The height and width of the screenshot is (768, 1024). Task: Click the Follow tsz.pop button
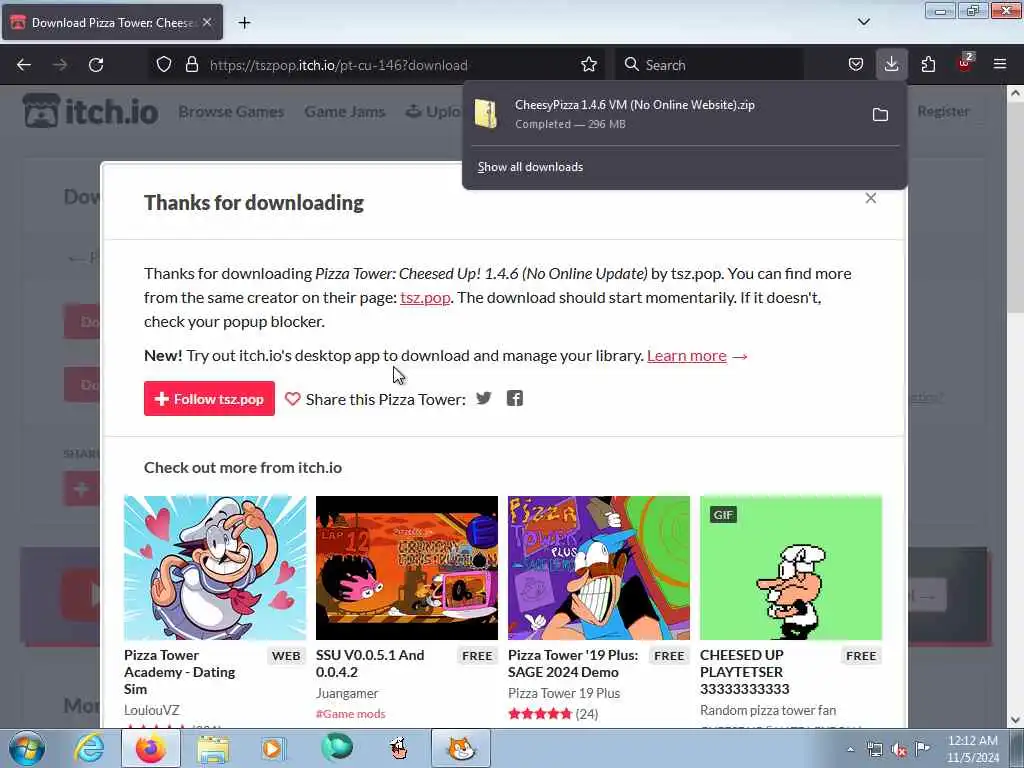[209, 398]
